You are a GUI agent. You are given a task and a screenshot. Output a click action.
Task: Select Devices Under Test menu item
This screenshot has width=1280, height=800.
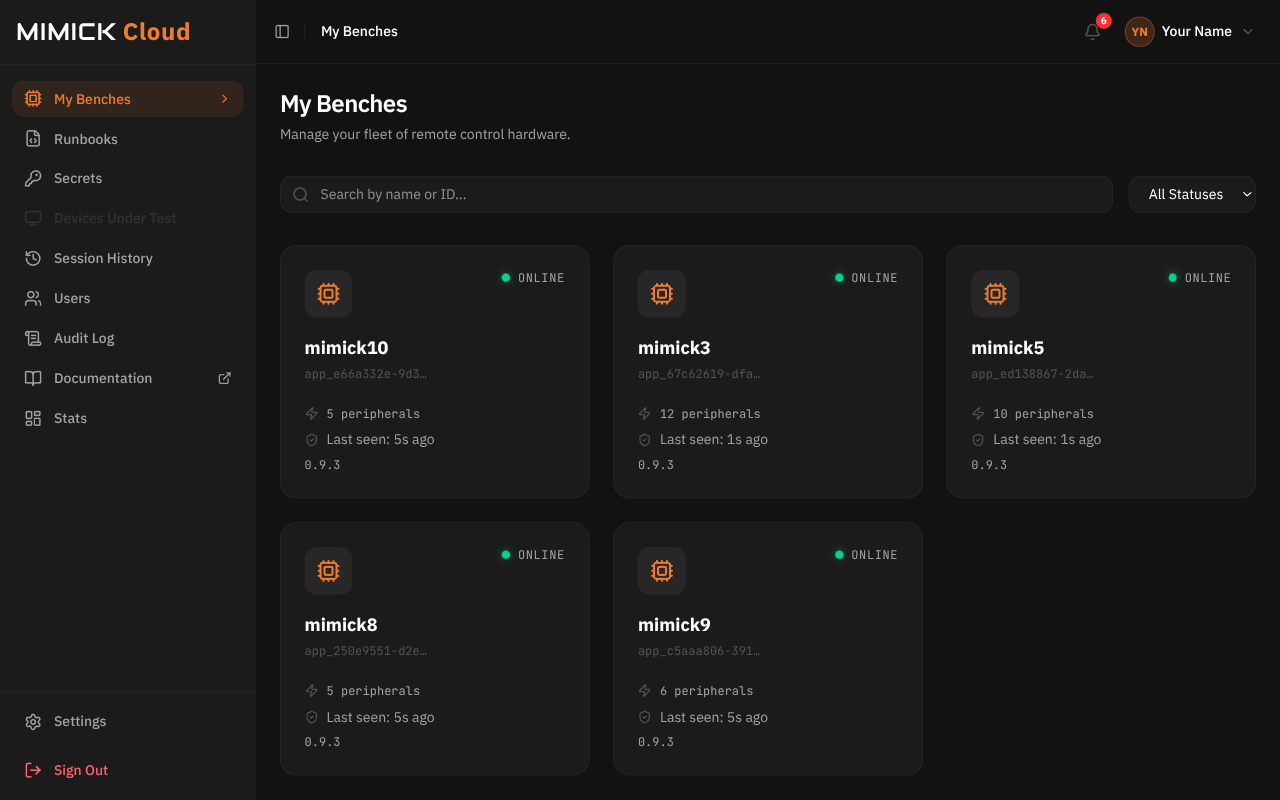point(128,218)
